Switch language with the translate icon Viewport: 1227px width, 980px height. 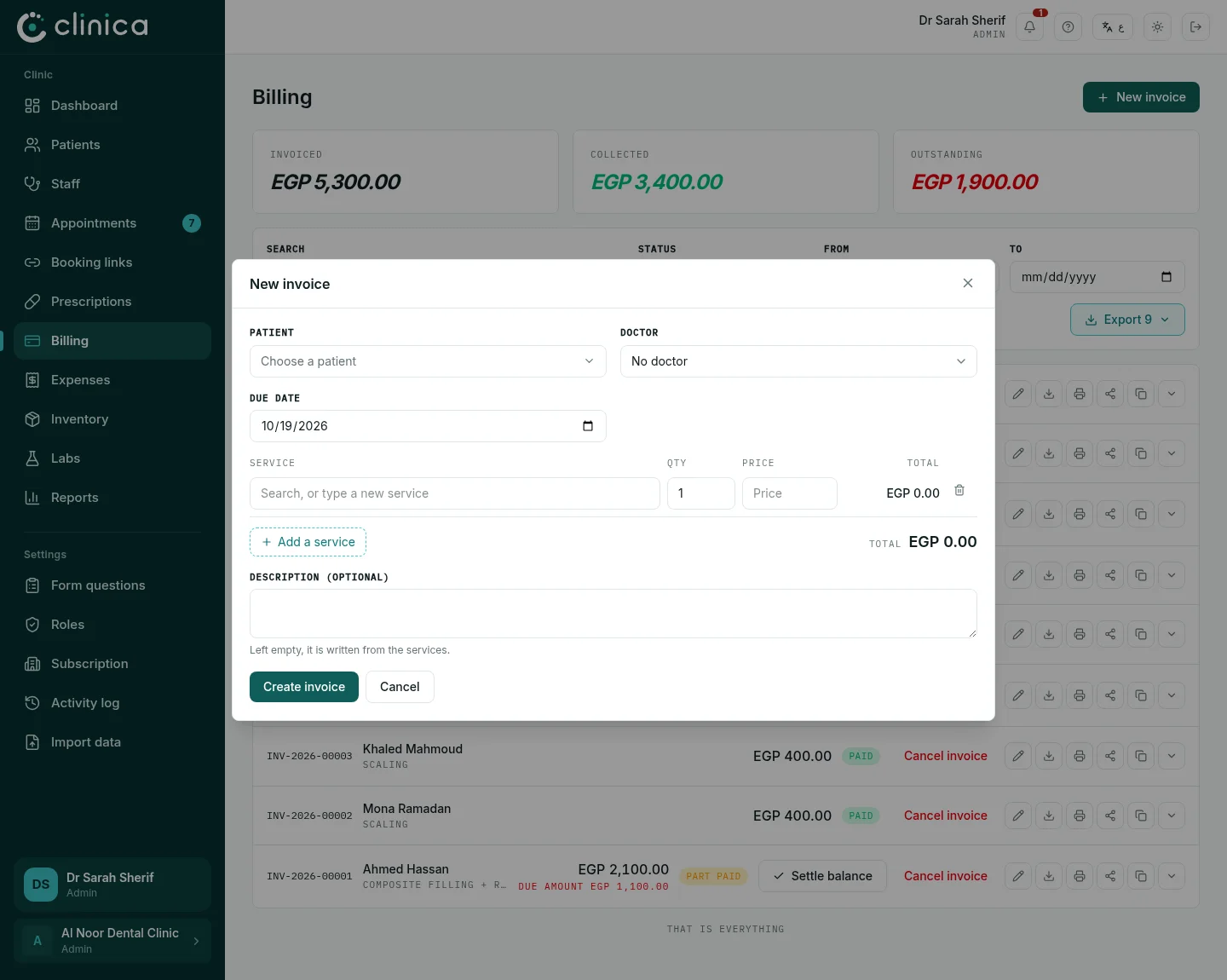[x=1113, y=27]
